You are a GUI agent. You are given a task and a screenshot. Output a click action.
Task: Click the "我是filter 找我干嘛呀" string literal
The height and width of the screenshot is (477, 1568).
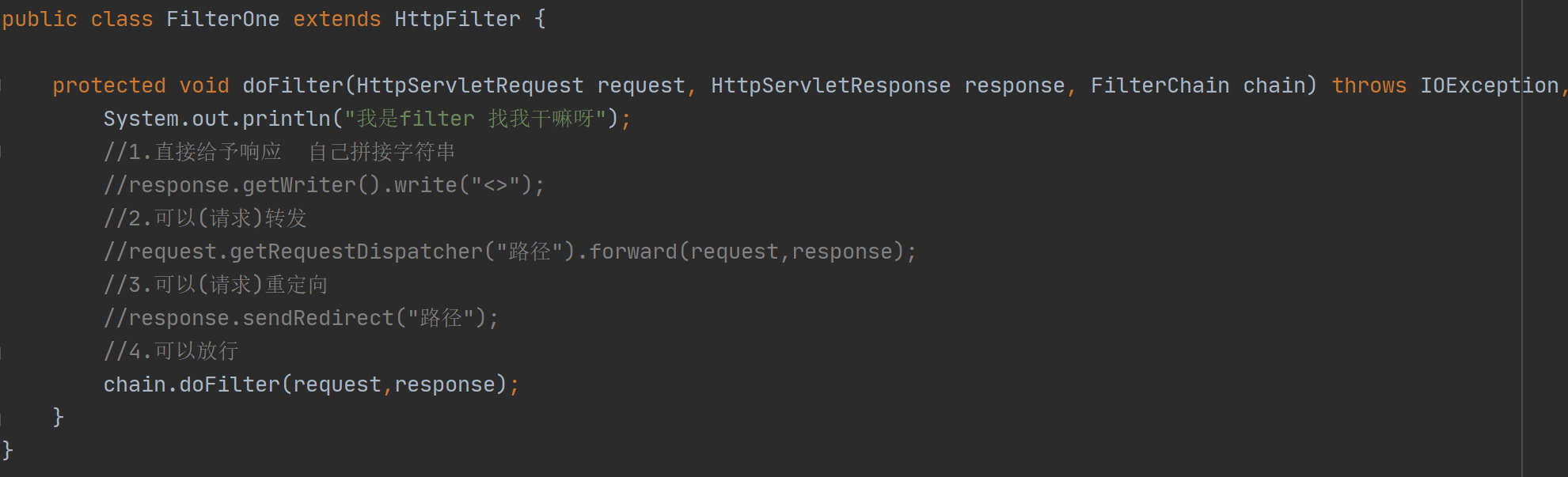coord(475,119)
